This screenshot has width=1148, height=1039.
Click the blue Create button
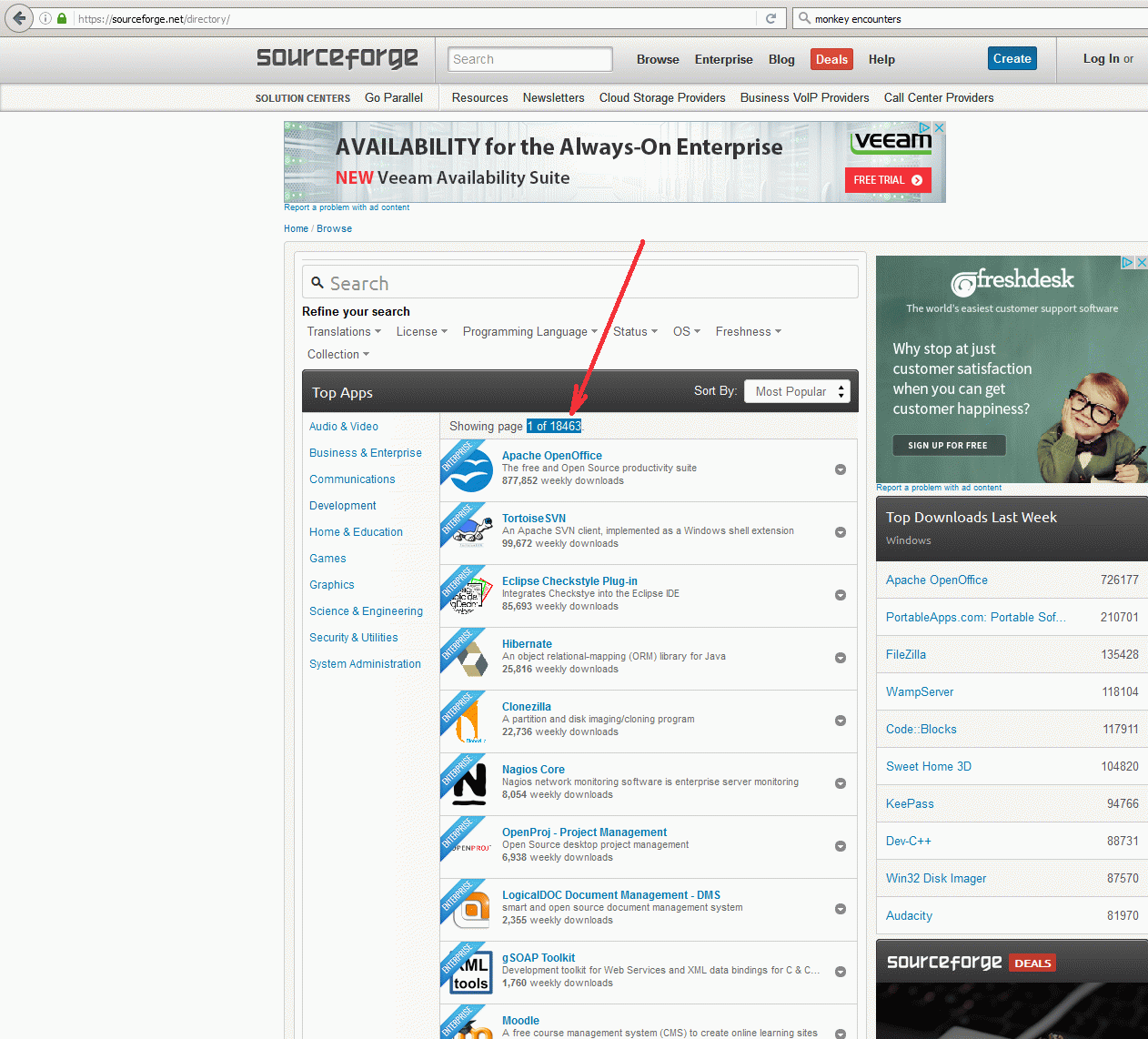pyautogui.click(x=1012, y=58)
